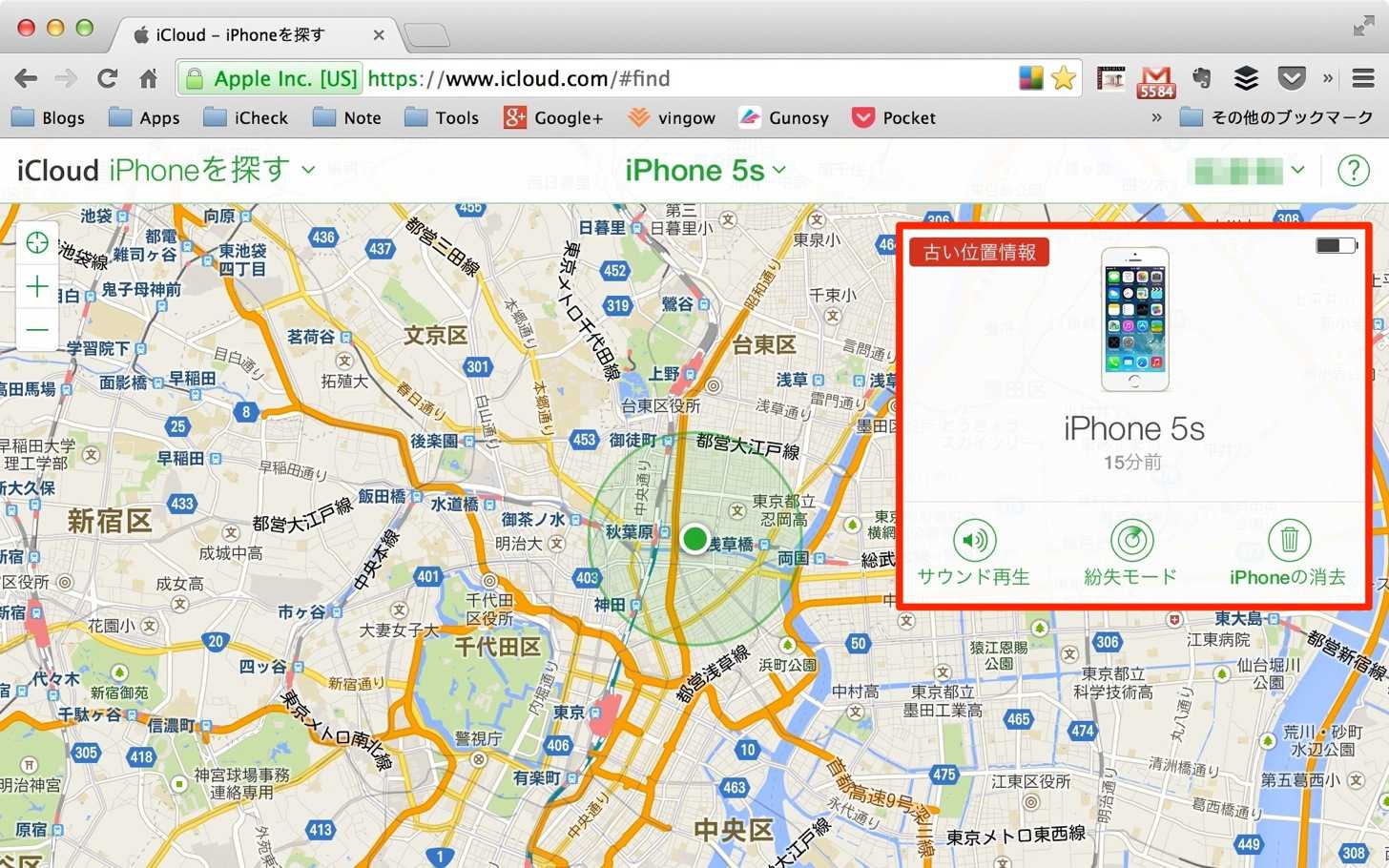This screenshot has height=868, width=1389.
Task: Click the Chrome forward arrow button
Action: [66, 79]
